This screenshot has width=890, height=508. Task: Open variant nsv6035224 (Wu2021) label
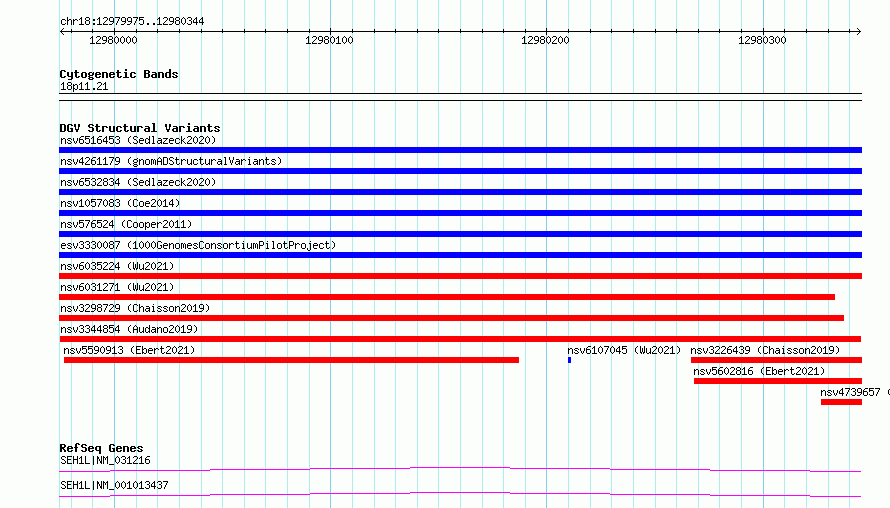pos(117,266)
